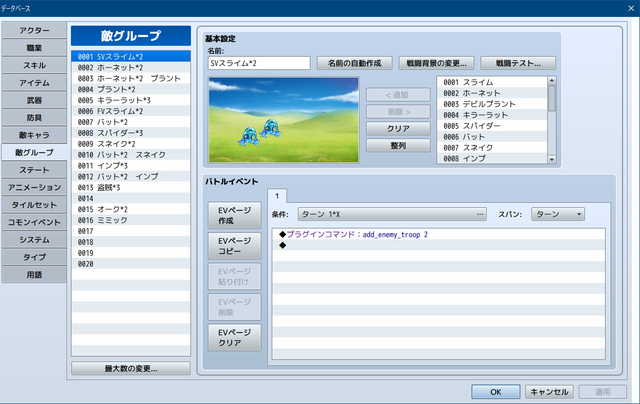Click the クリア button
The image size is (640, 404).
click(398, 129)
